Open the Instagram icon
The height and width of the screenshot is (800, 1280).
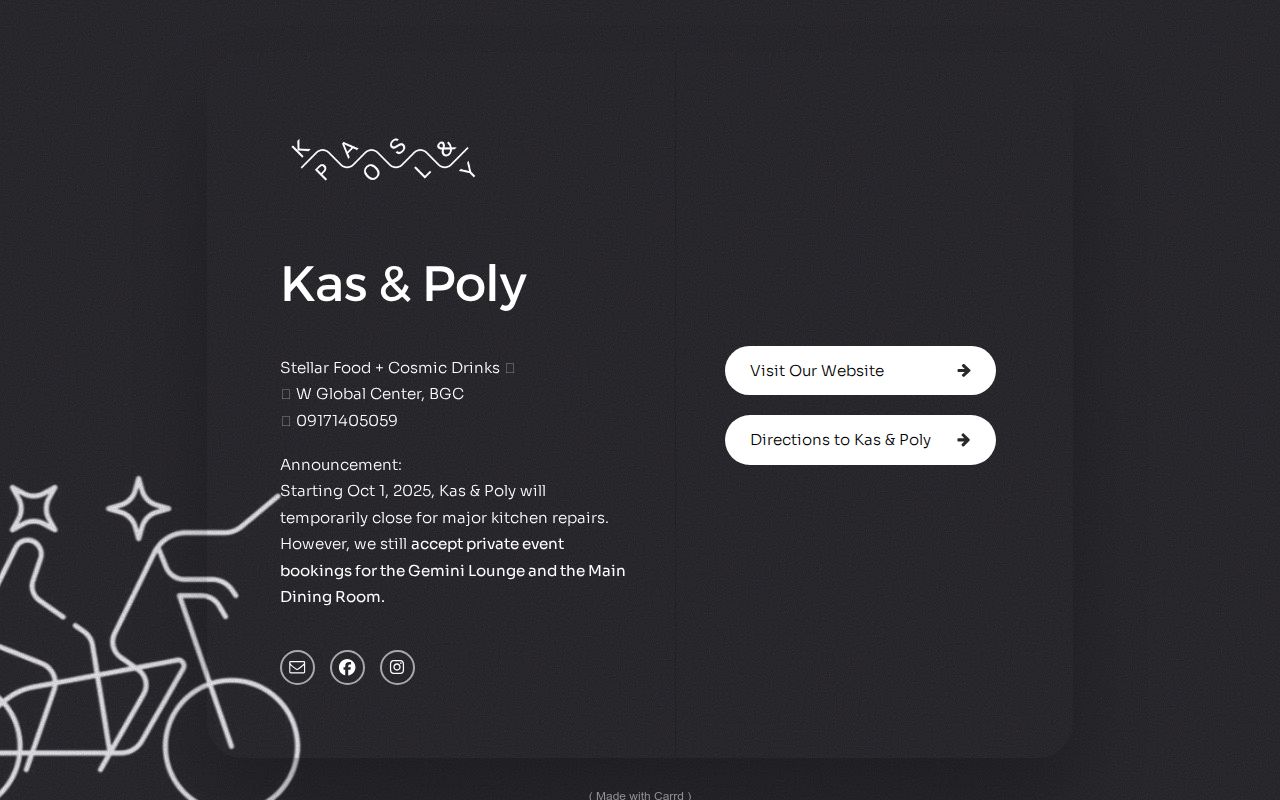tap(397, 667)
